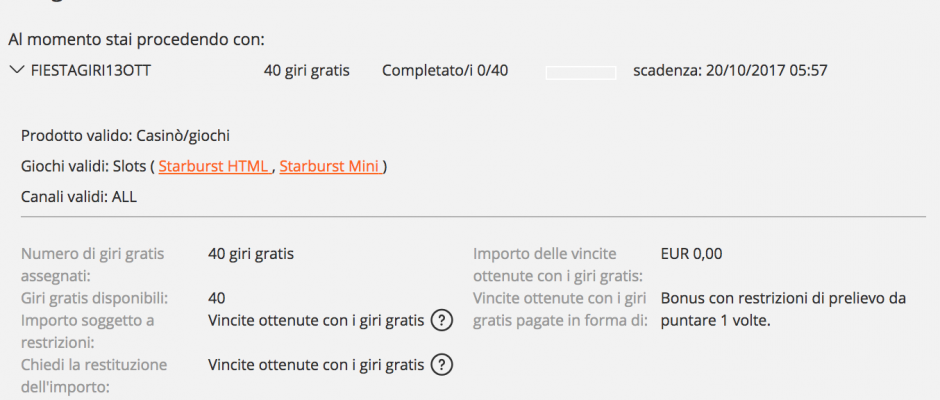
Task: Click the scadenza 20/10/2017 05:57 expiry text
Action: pyautogui.click(x=730, y=71)
